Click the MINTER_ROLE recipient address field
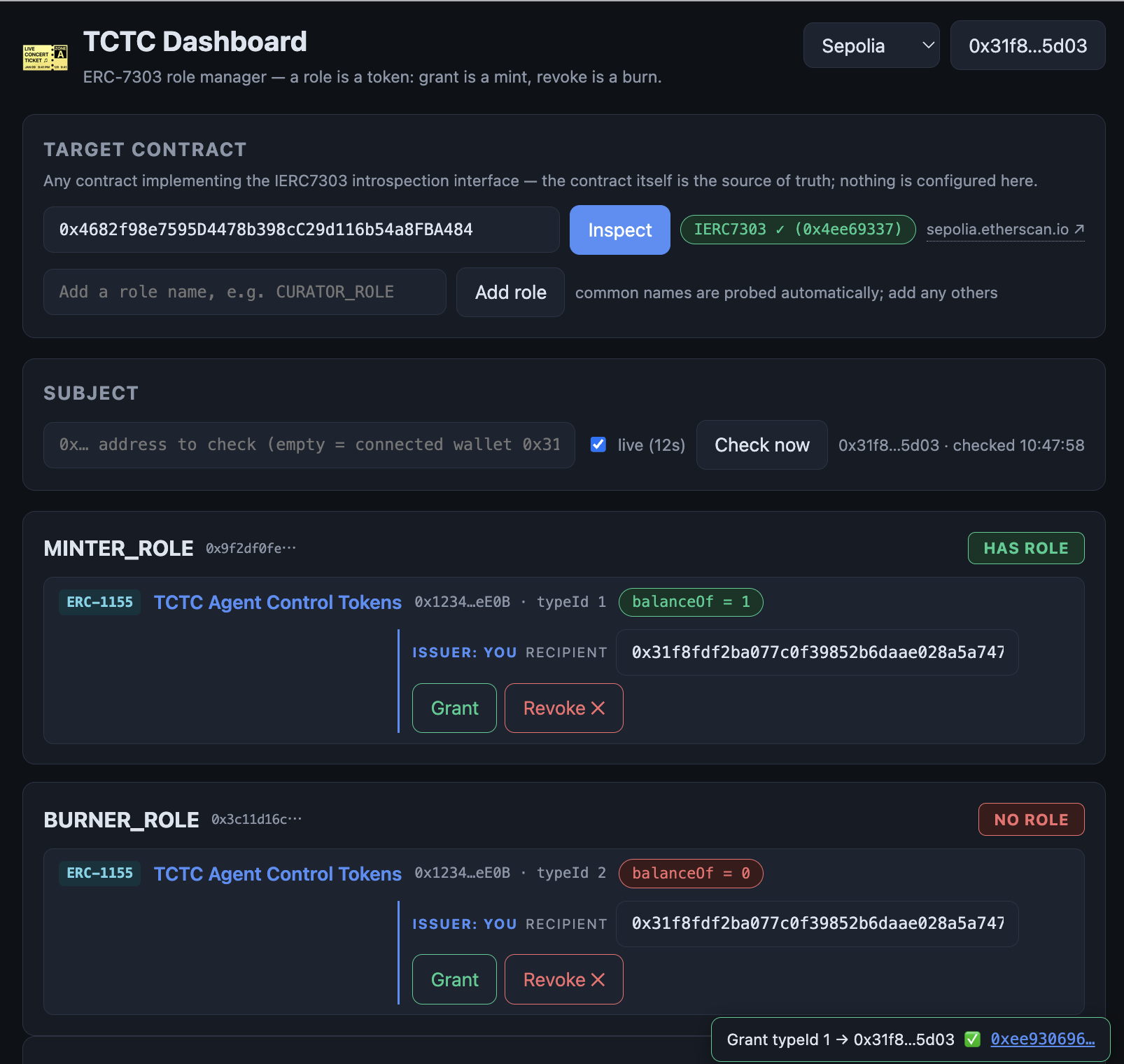The height and width of the screenshot is (1064, 1124). pyautogui.click(x=817, y=652)
